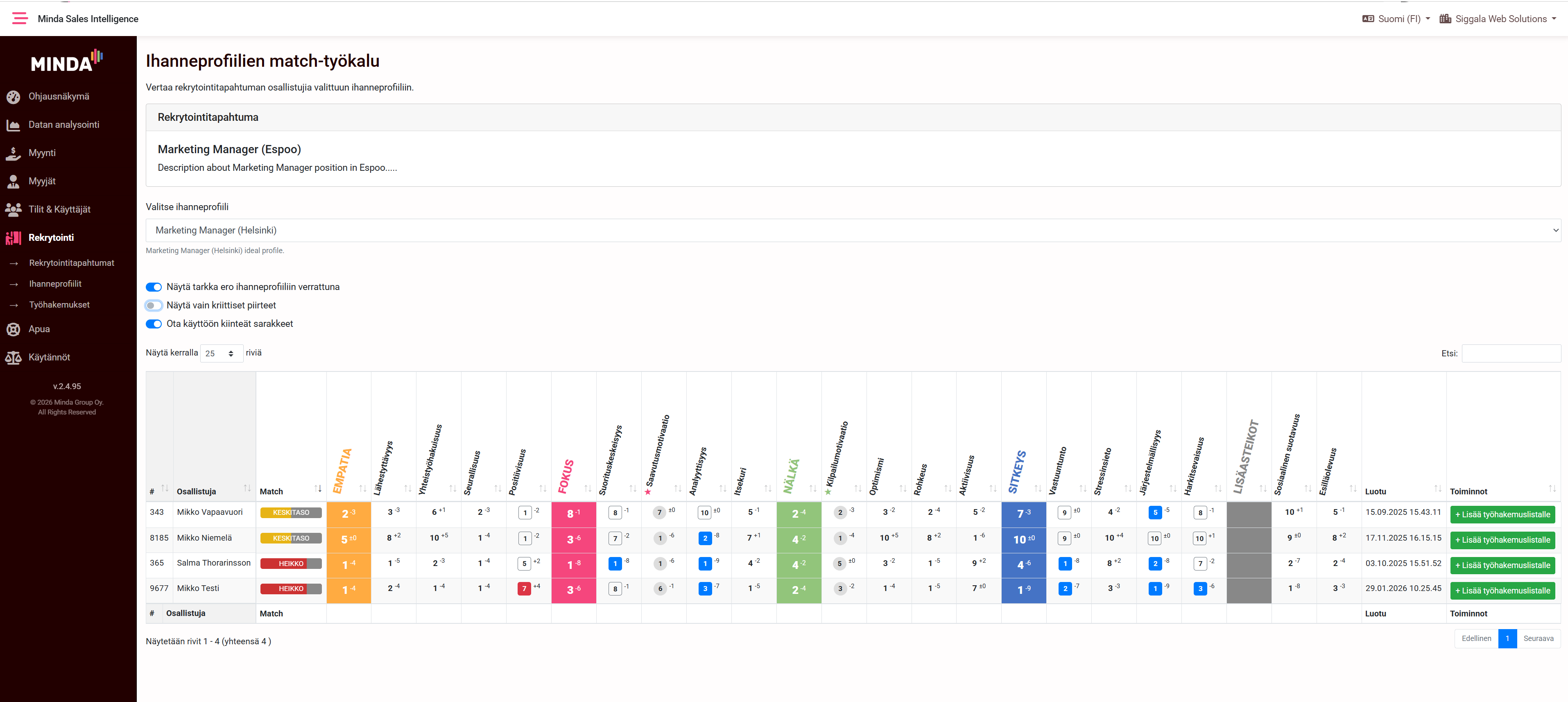The image size is (1568, 702).
Task: Click Edellinen pagination button
Action: 1476,639
